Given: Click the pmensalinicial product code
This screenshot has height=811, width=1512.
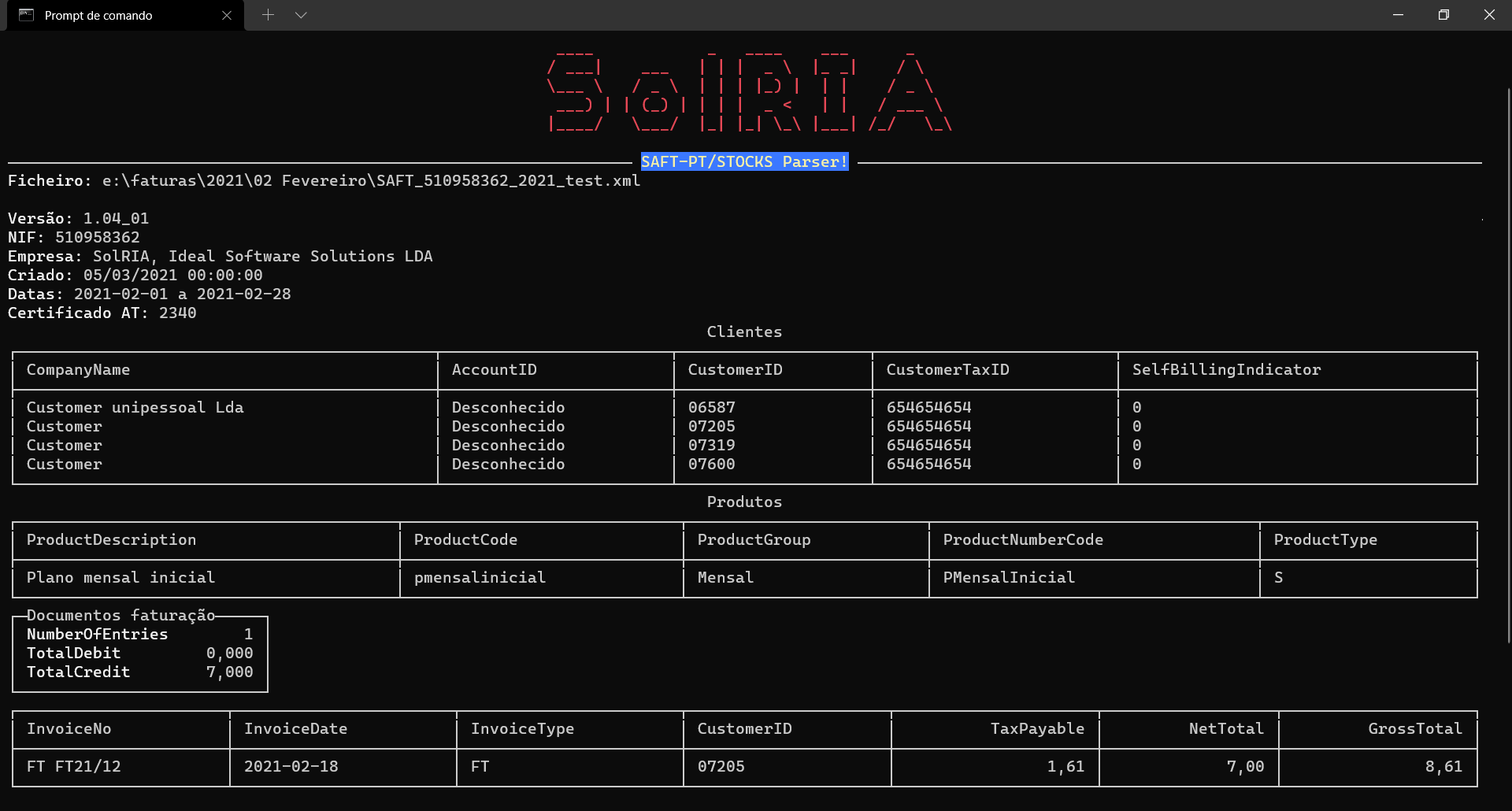Looking at the screenshot, I should click(480, 577).
